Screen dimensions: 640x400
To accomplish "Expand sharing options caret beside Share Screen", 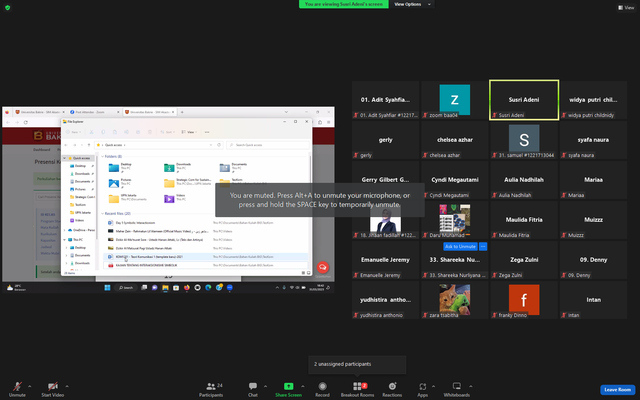I will point(302,386).
